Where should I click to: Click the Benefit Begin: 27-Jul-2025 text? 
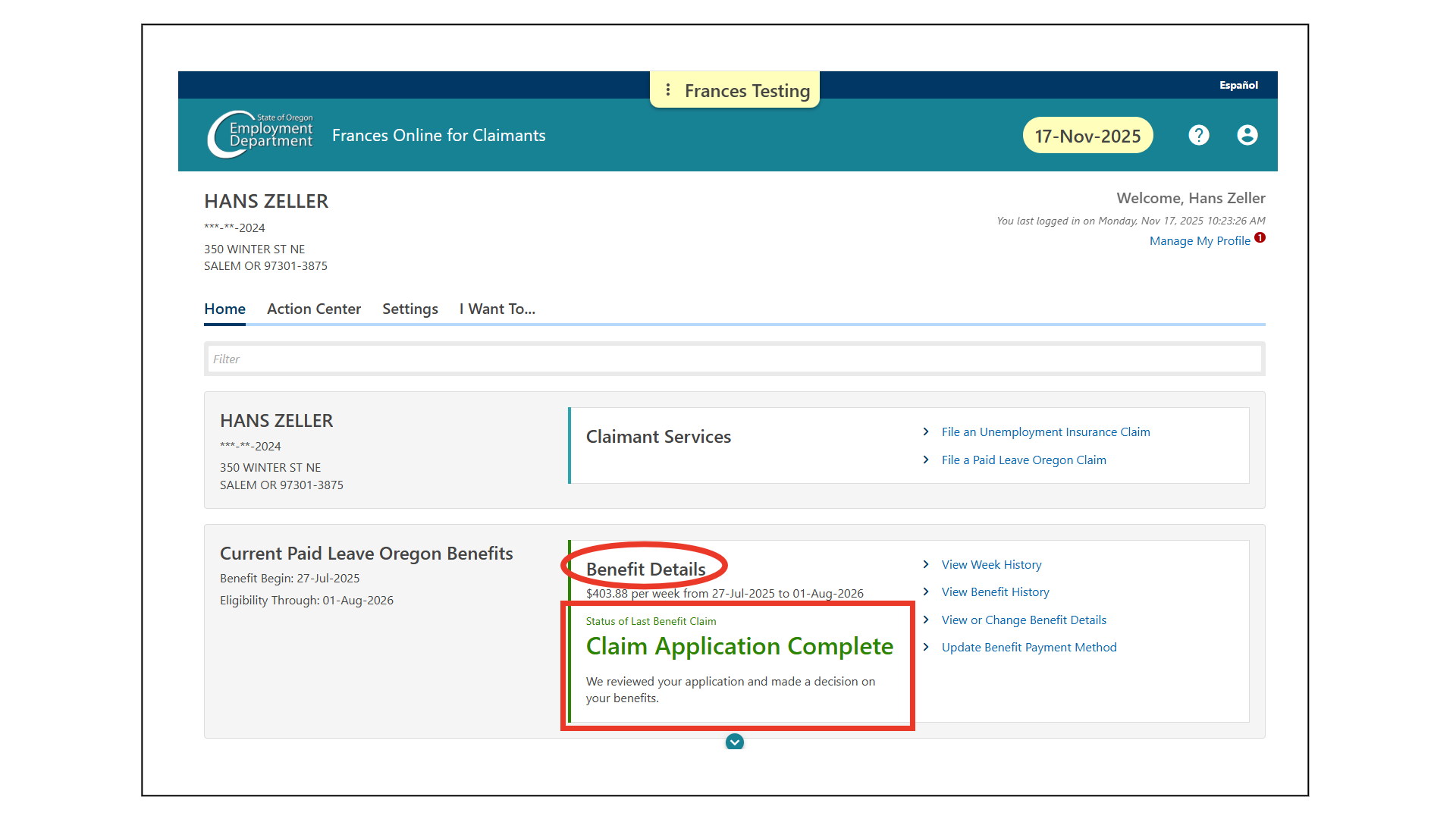coord(290,578)
